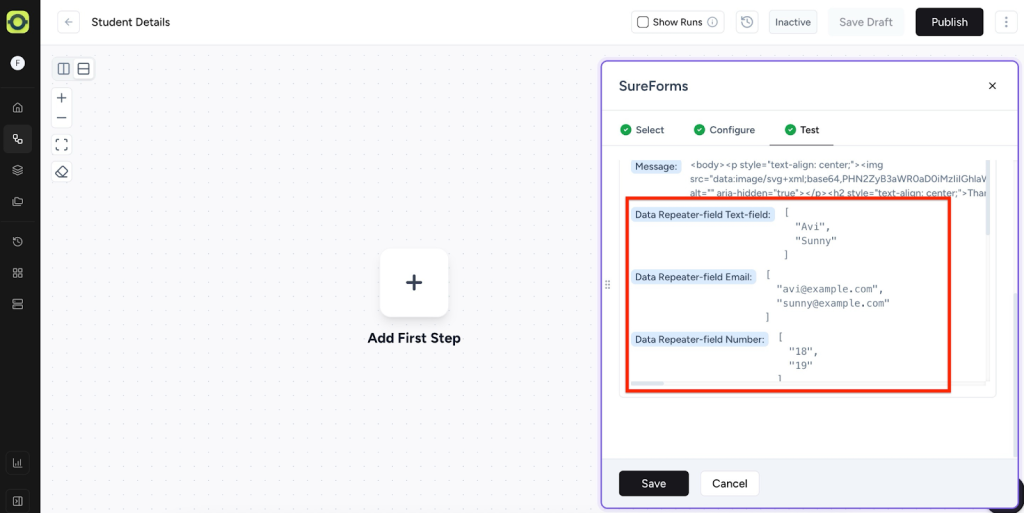Image resolution: width=1024 pixels, height=513 pixels.
Task: Fit the canvas to screen
Action: tap(62, 145)
